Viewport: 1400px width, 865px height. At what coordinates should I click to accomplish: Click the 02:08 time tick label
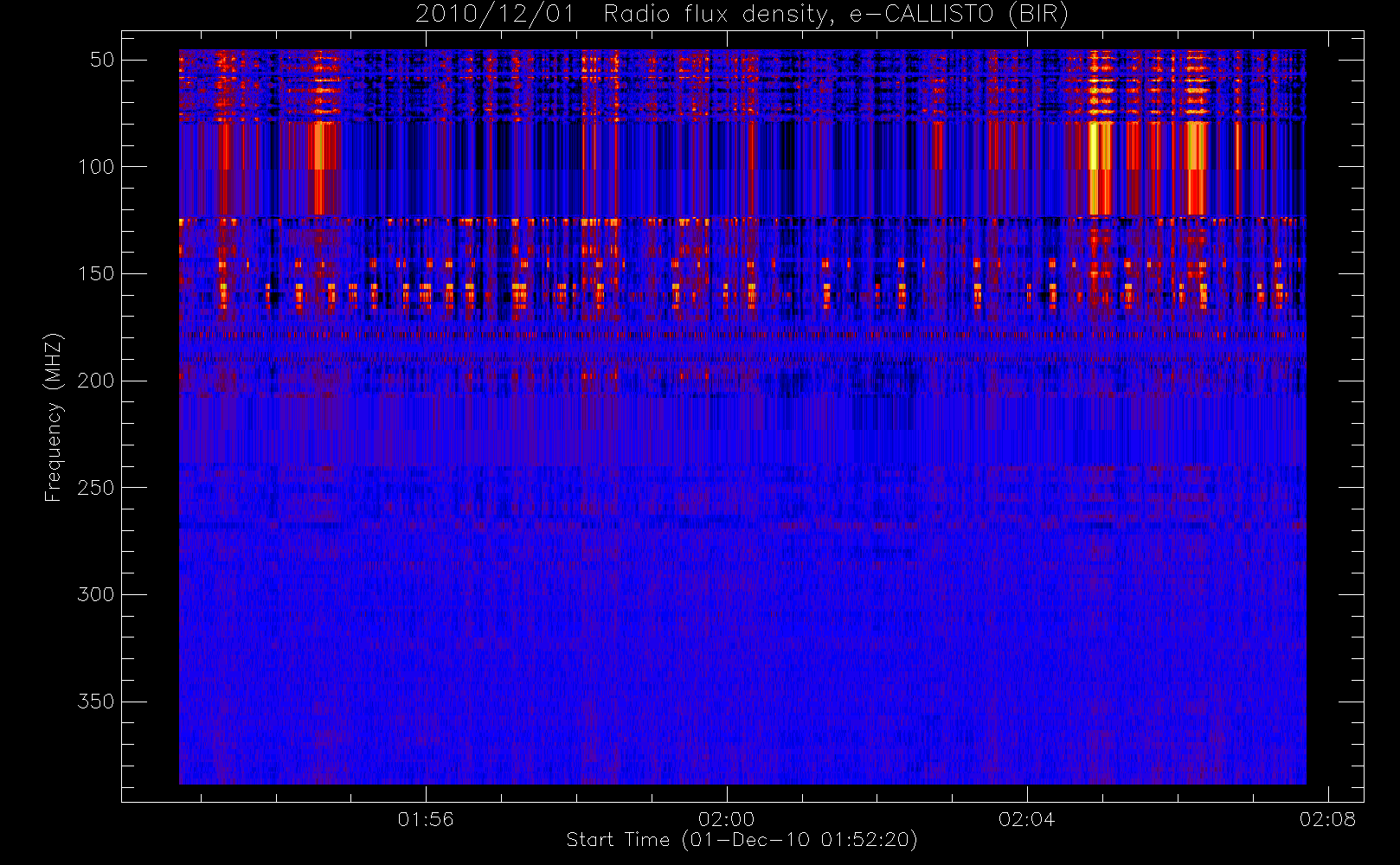(x=1327, y=819)
